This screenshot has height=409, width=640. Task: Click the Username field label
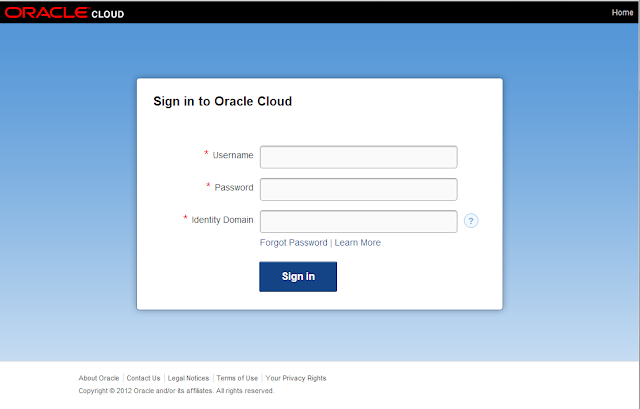tap(233, 155)
